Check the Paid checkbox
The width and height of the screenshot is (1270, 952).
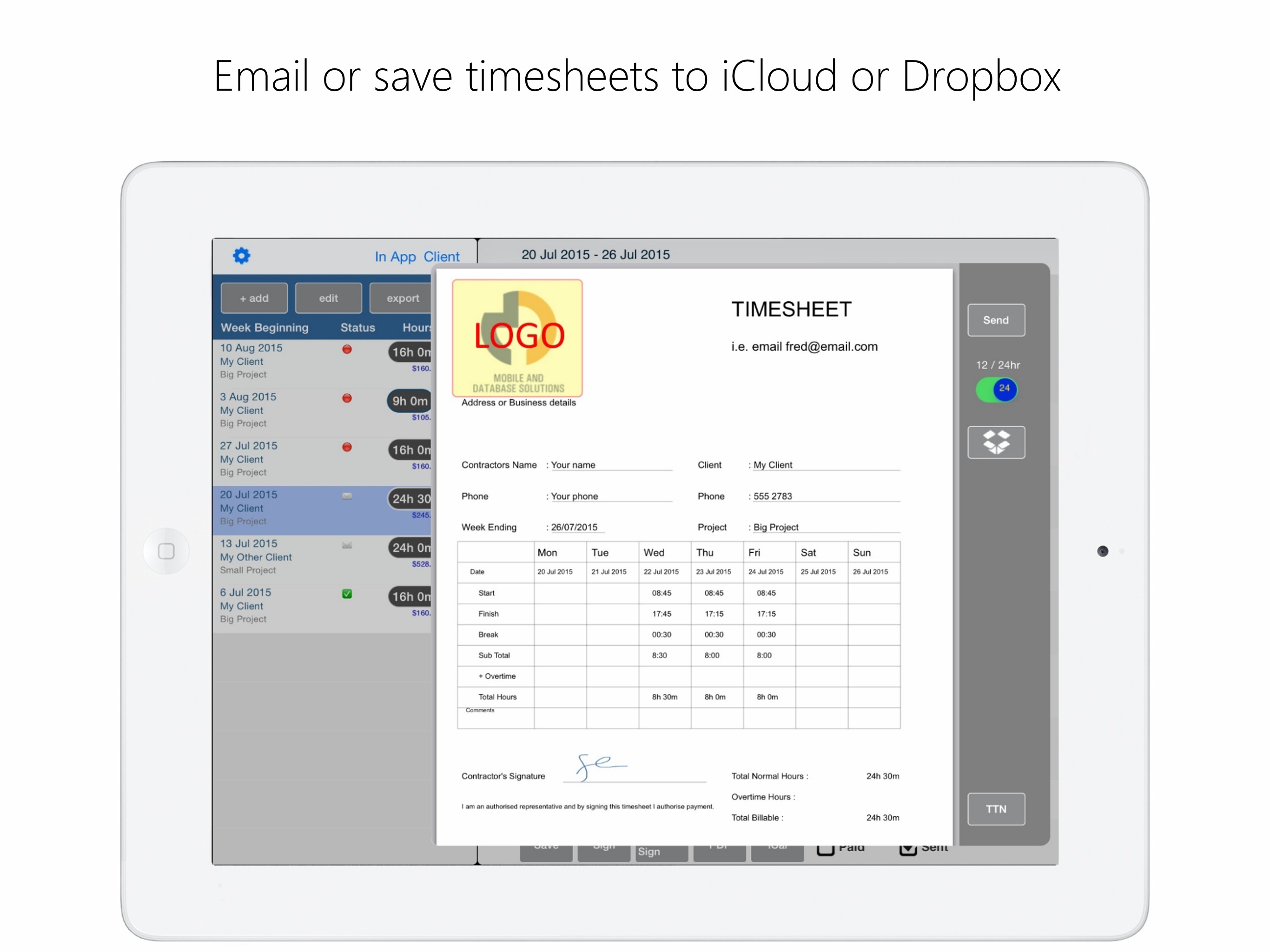pyautogui.click(x=825, y=849)
